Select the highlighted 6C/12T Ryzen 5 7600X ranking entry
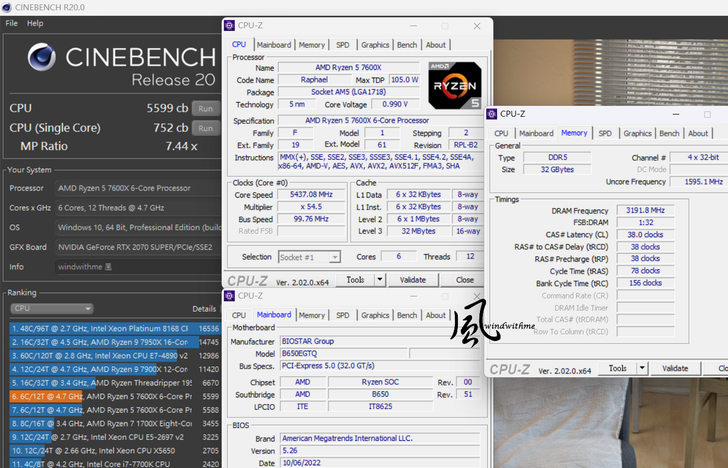This screenshot has width=728, height=468. tap(110, 396)
